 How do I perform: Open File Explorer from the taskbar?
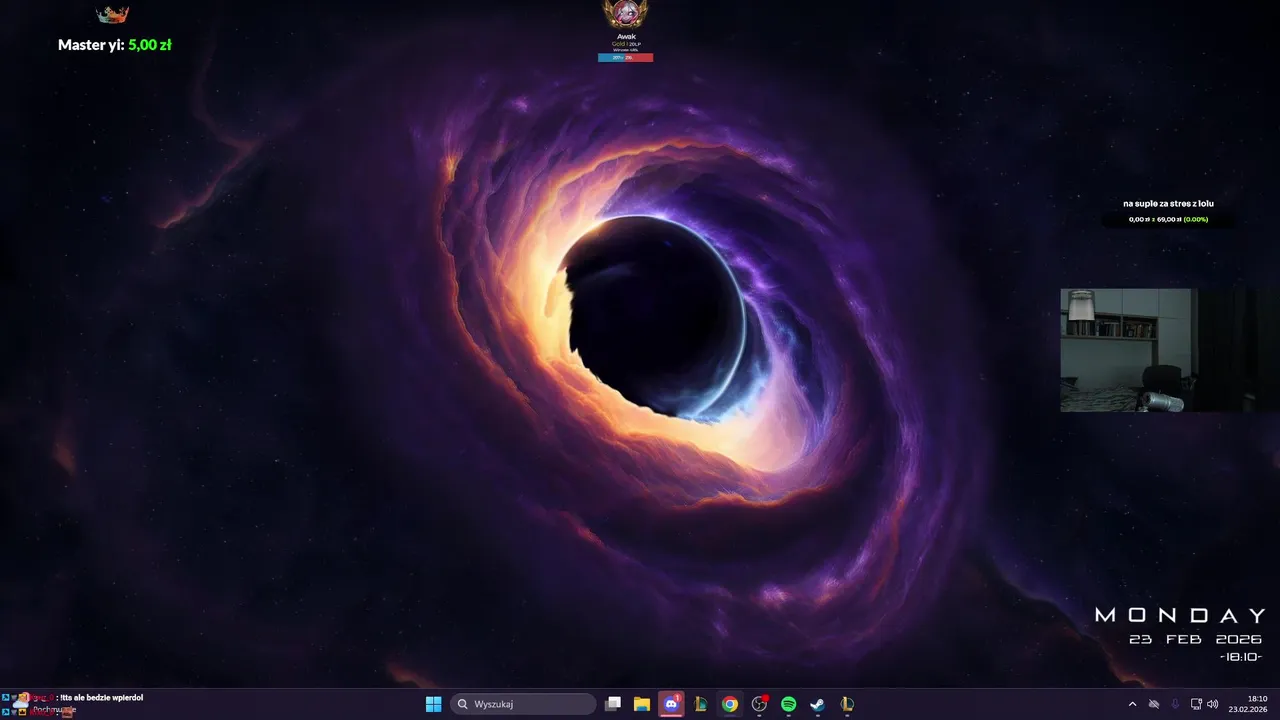tap(642, 704)
